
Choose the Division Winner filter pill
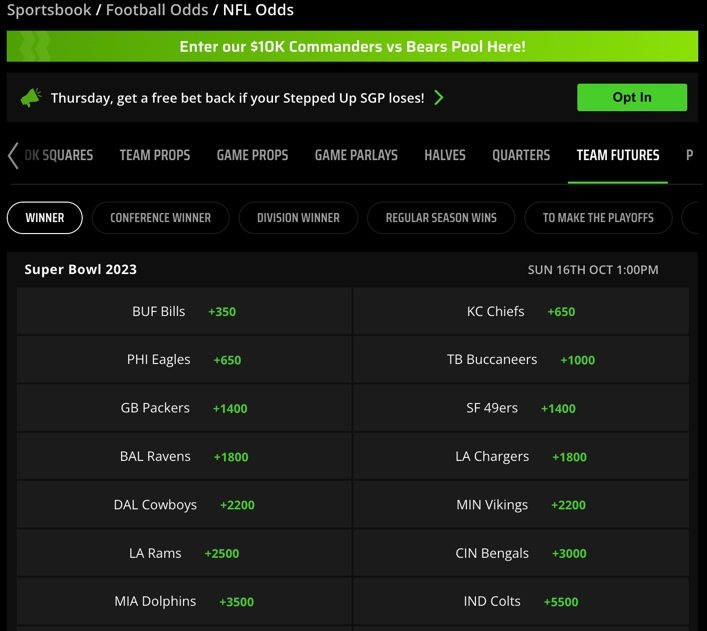[298, 218]
